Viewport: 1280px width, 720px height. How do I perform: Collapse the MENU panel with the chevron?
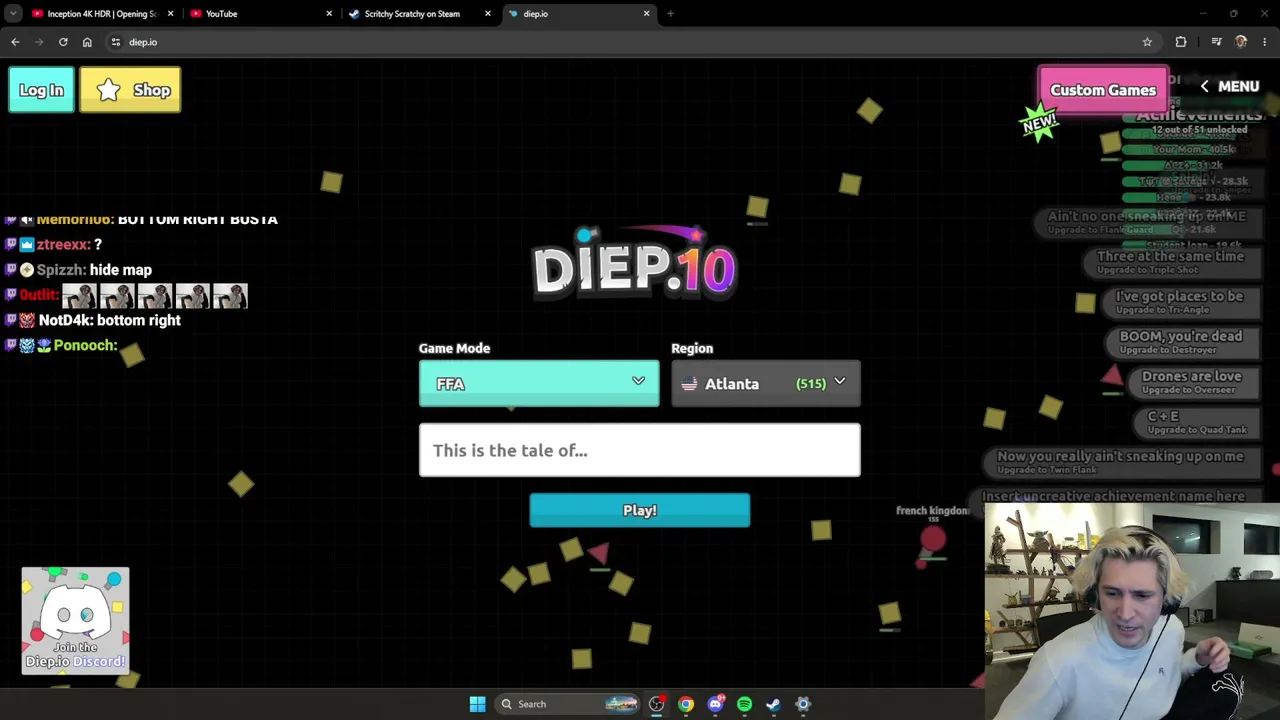[1229, 87]
